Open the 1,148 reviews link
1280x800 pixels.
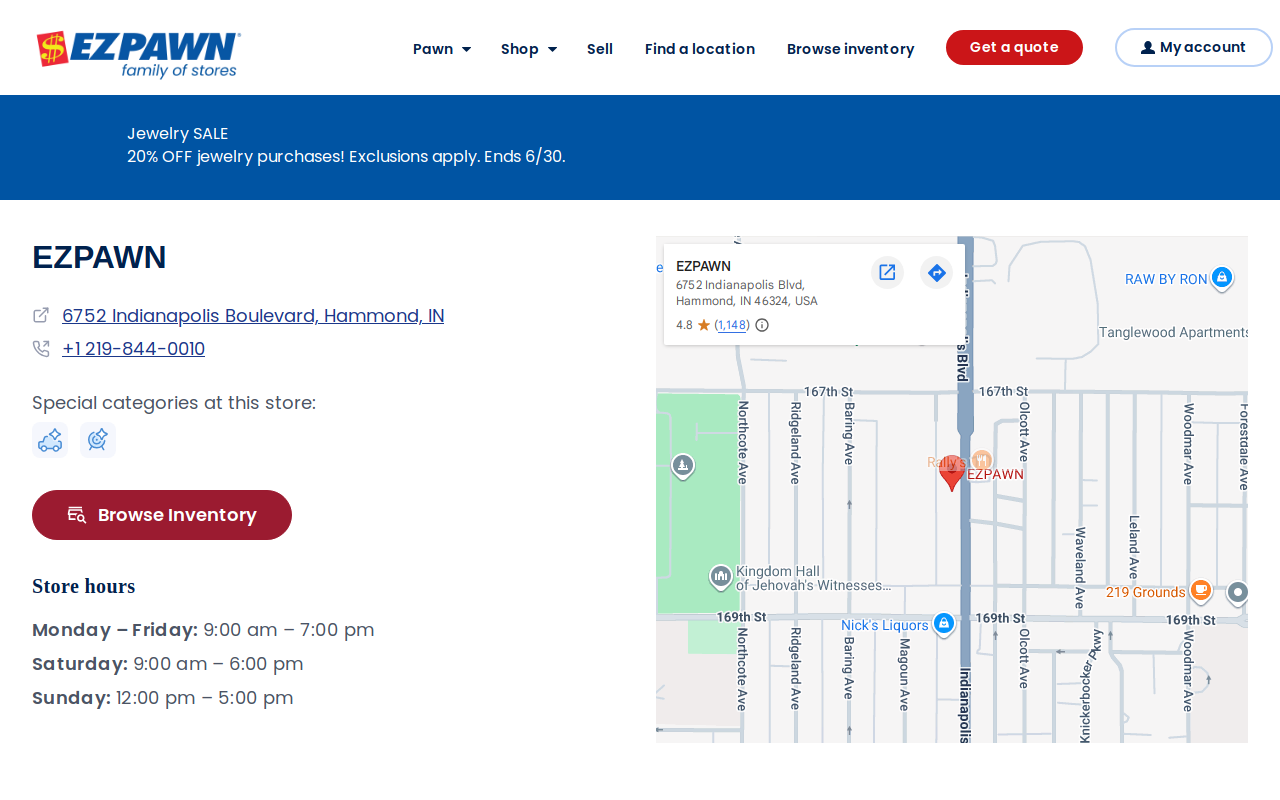732,325
